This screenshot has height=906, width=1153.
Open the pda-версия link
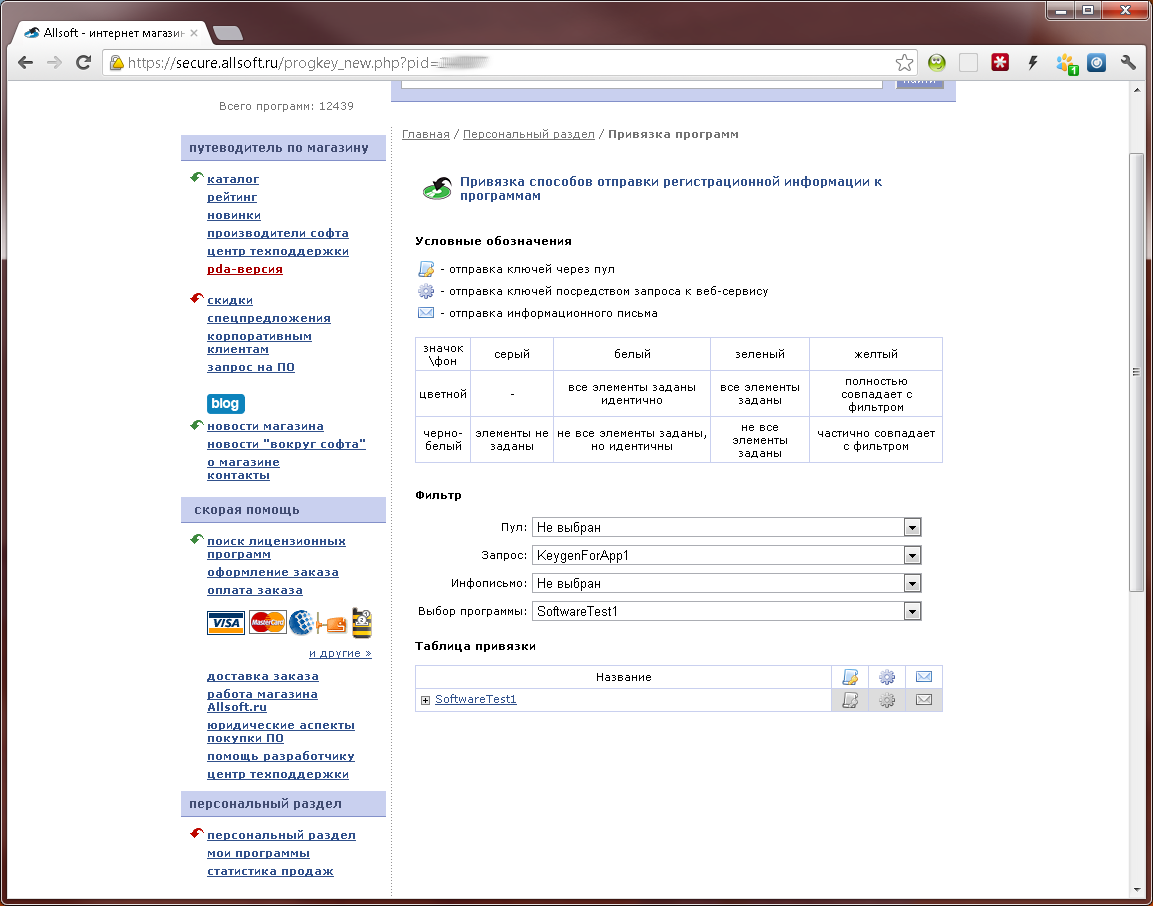click(245, 269)
